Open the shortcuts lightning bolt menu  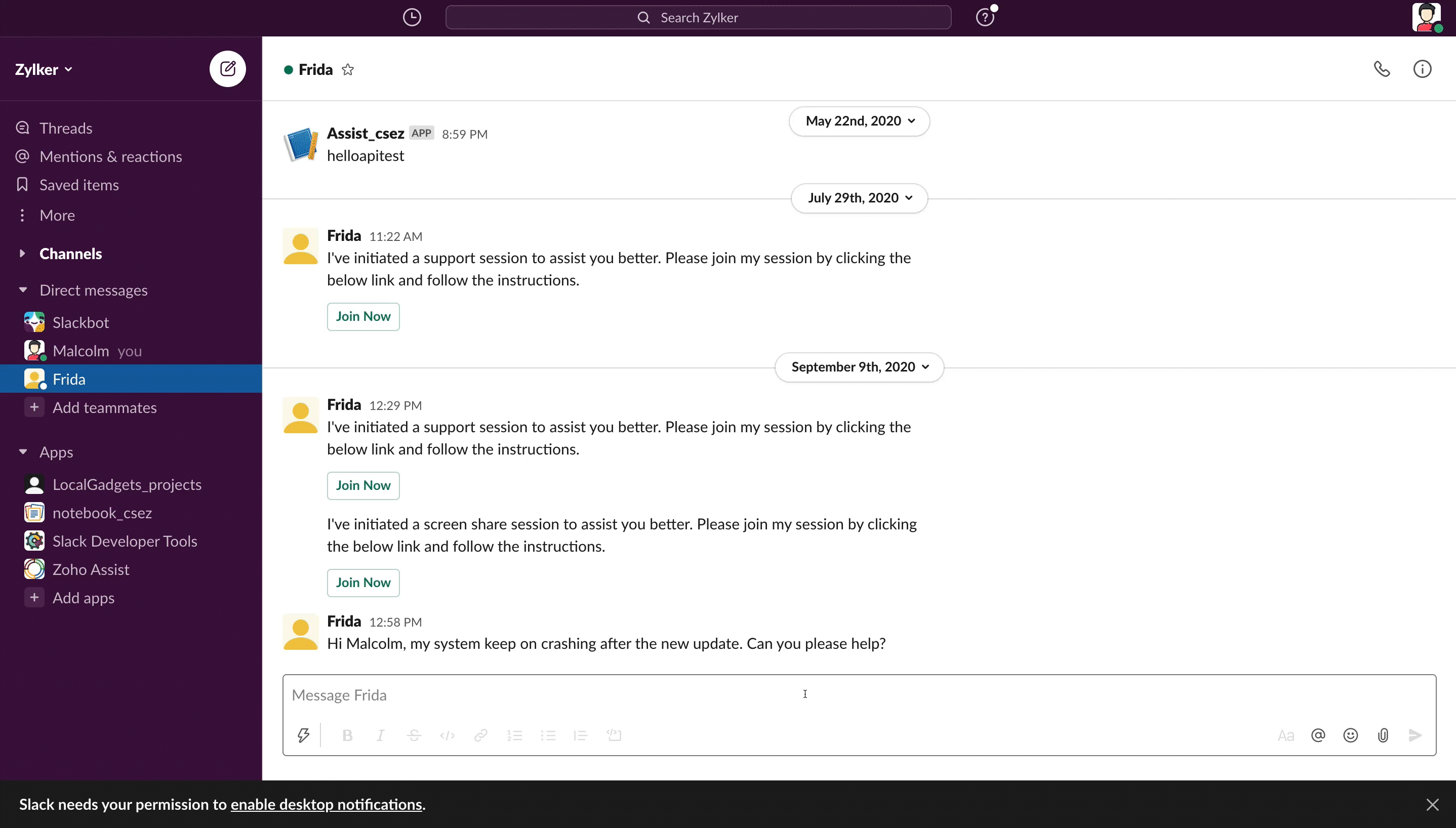point(303,735)
